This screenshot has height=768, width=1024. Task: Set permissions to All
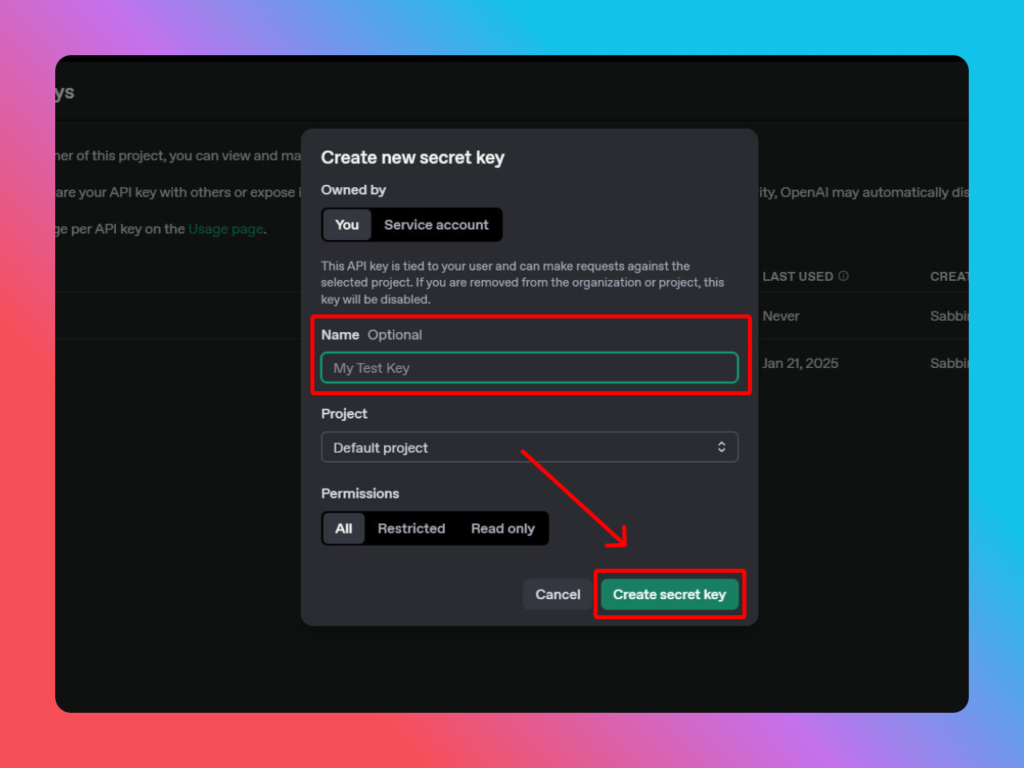(344, 529)
